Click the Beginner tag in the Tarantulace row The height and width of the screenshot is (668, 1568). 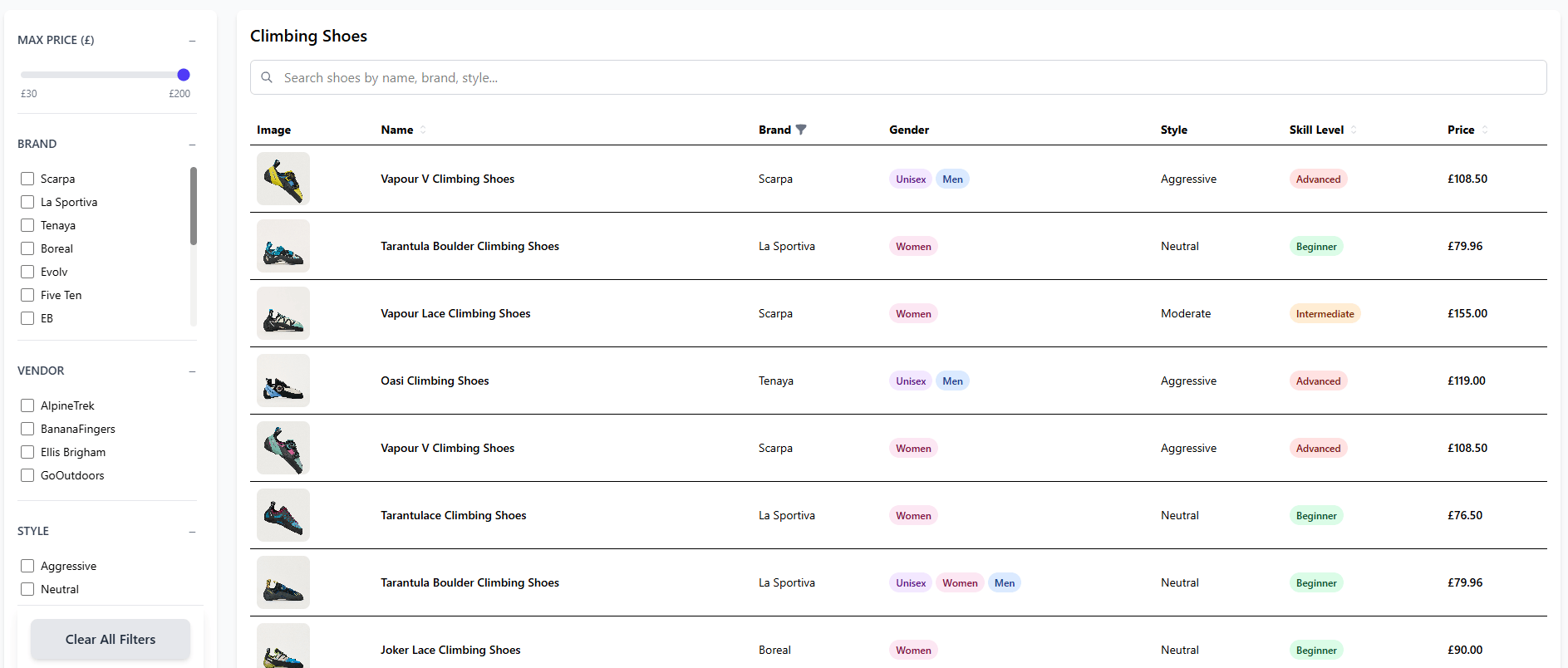coord(1316,515)
